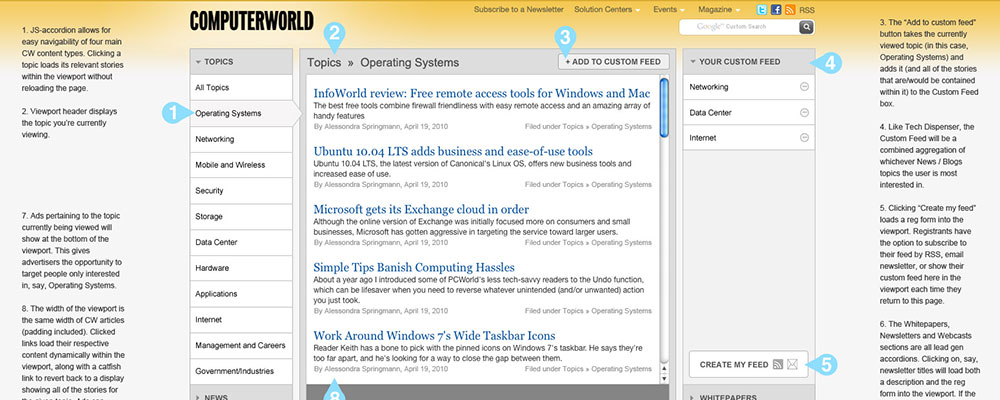Click the blue scrollbar thumb in viewport
The width and height of the screenshot is (1000, 400).
click(x=664, y=107)
